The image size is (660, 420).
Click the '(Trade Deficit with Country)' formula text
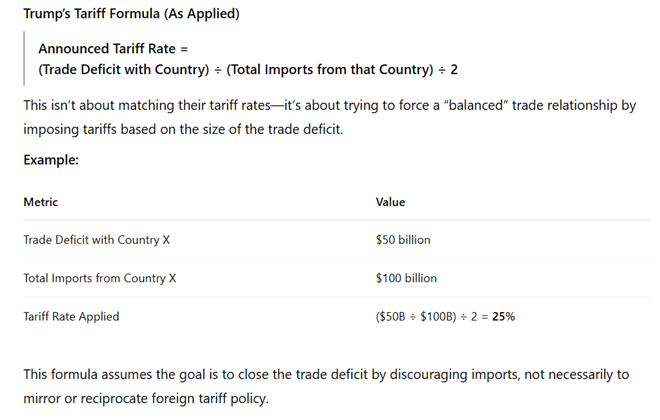click(x=124, y=69)
